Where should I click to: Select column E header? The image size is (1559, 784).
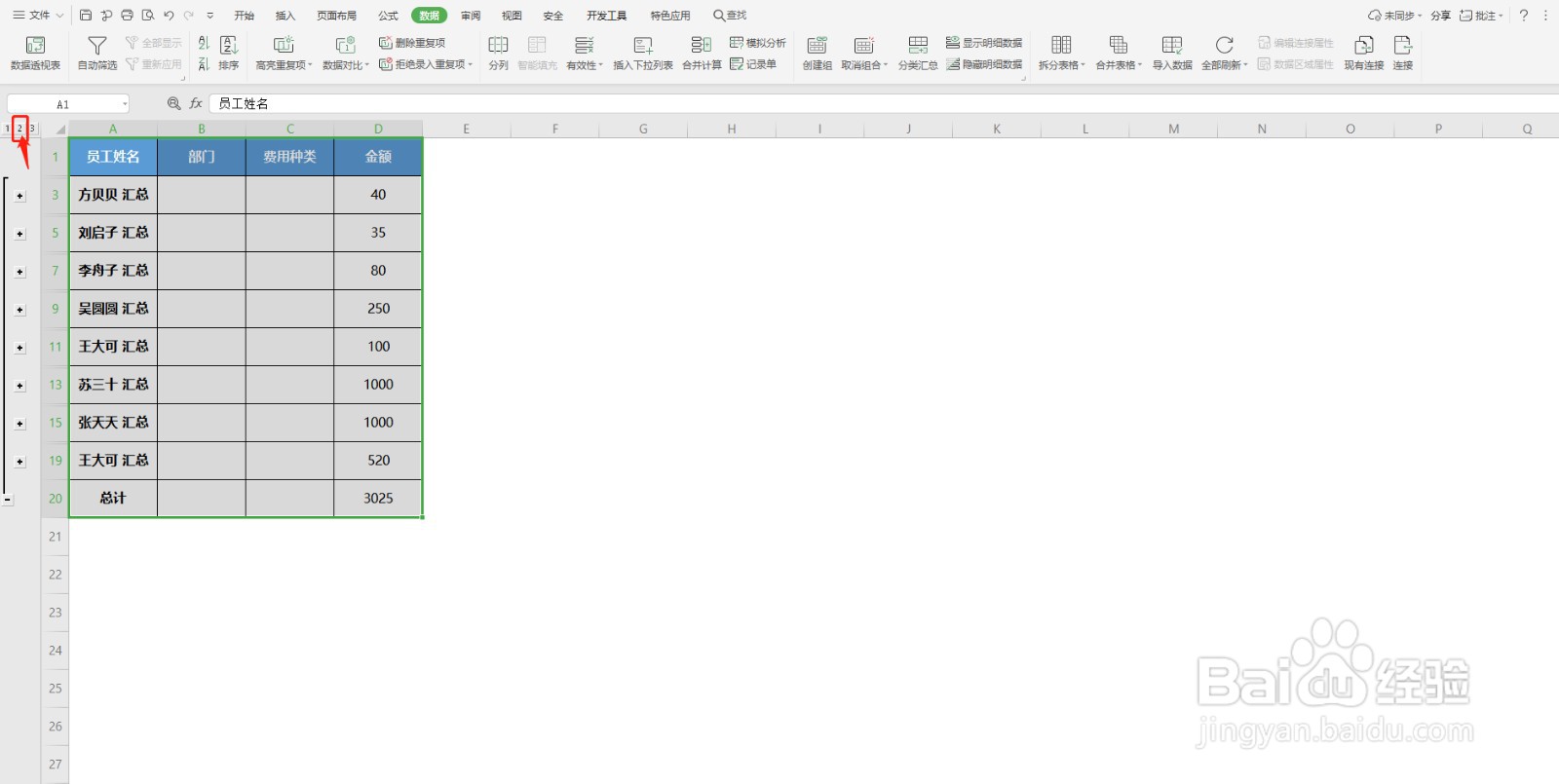click(467, 129)
